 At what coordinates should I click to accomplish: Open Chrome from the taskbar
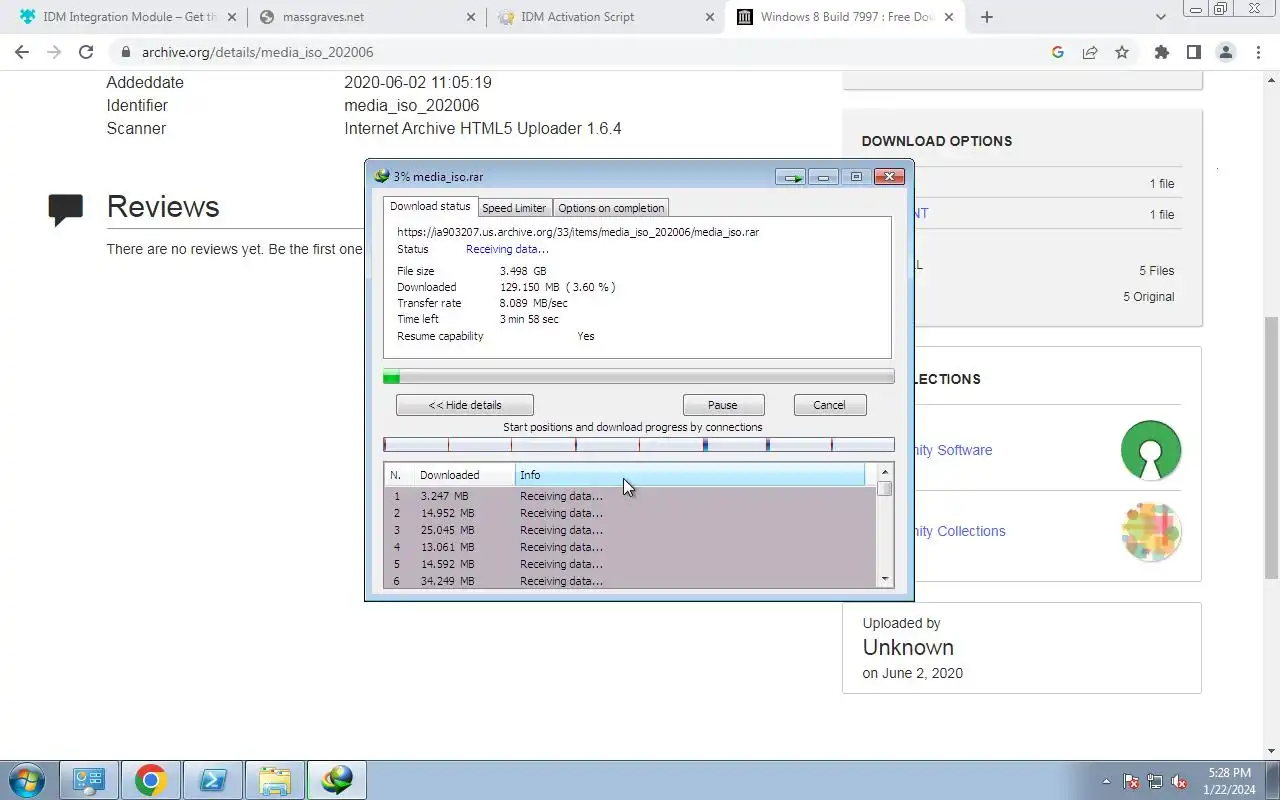point(151,780)
